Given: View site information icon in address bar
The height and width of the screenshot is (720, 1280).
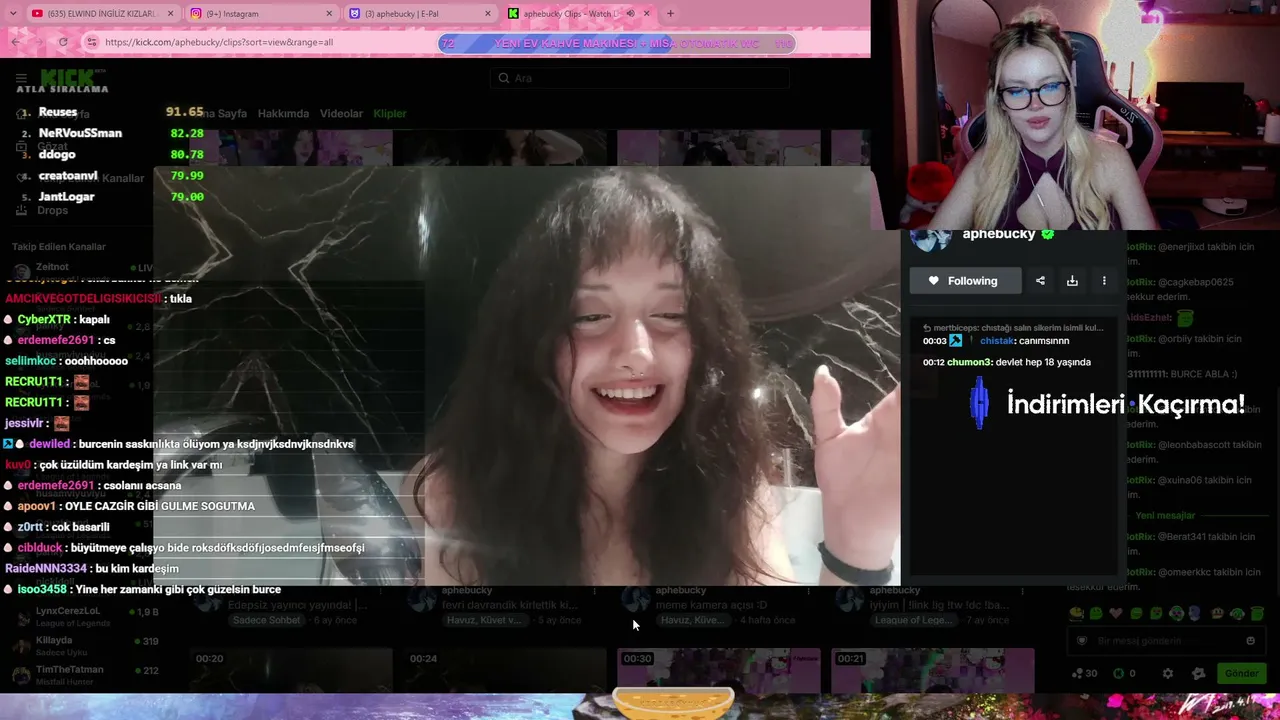Looking at the screenshot, I should click(x=92, y=42).
